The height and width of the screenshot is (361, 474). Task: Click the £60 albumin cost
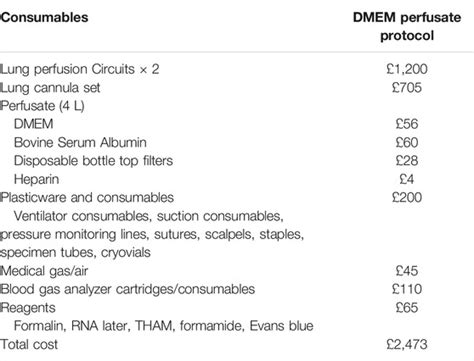coord(407,142)
